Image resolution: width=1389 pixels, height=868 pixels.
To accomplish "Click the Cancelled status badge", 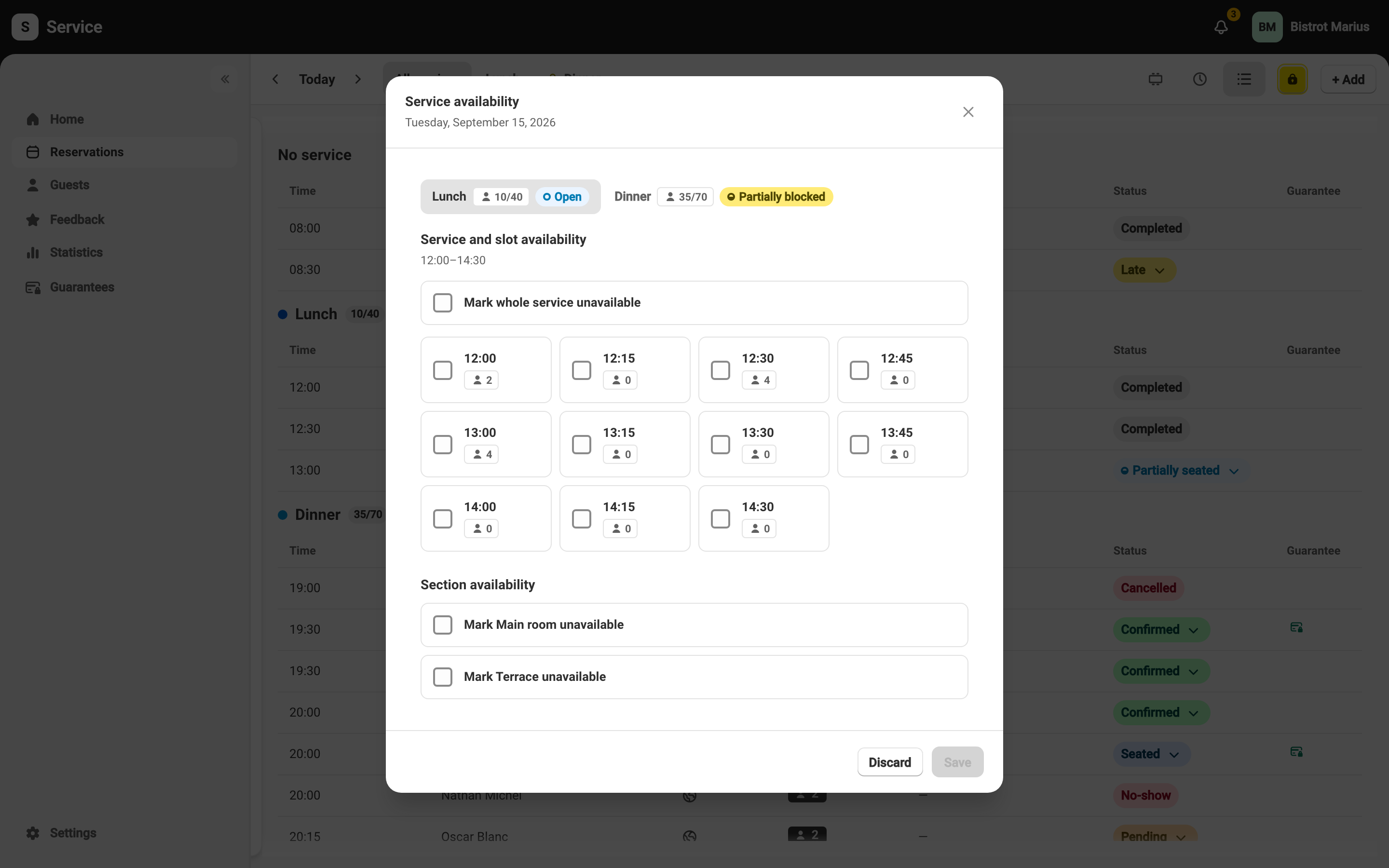I will (x=1148, y=588).
